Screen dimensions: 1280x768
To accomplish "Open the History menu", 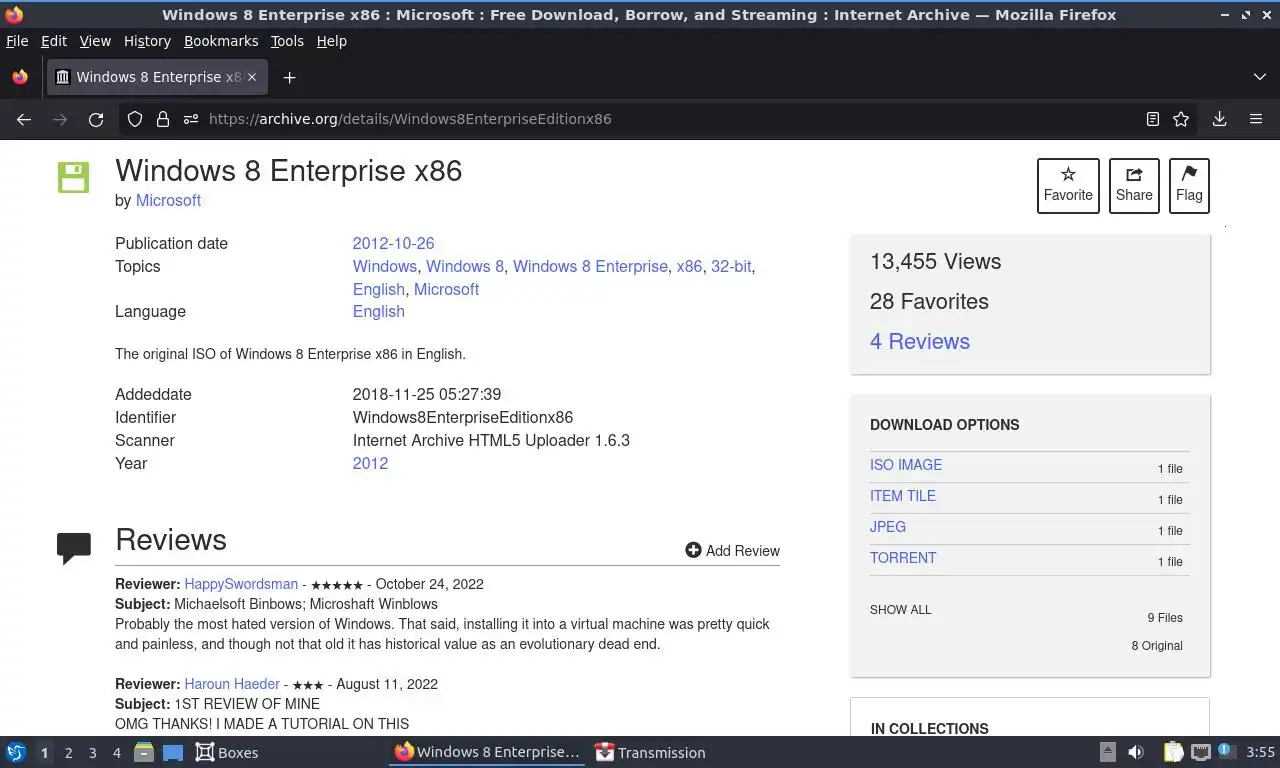I will 147,41.
